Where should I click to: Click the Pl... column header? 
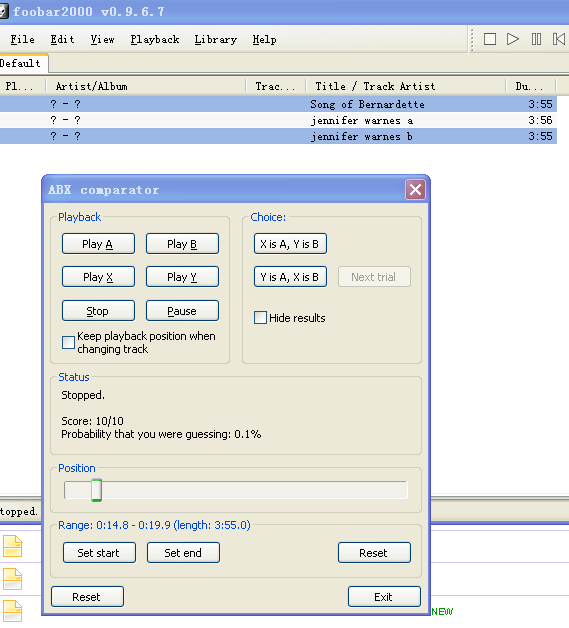(23, 86)
